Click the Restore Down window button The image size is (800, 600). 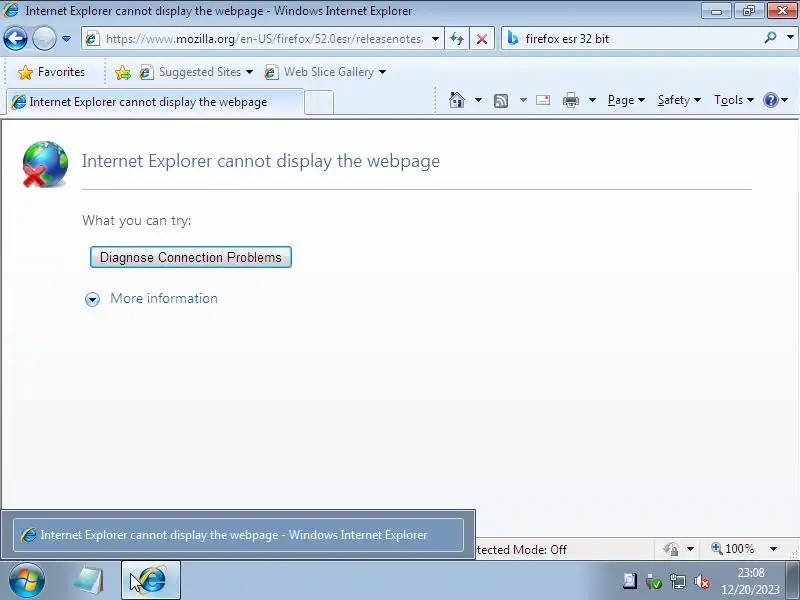[x=748, y=11]
